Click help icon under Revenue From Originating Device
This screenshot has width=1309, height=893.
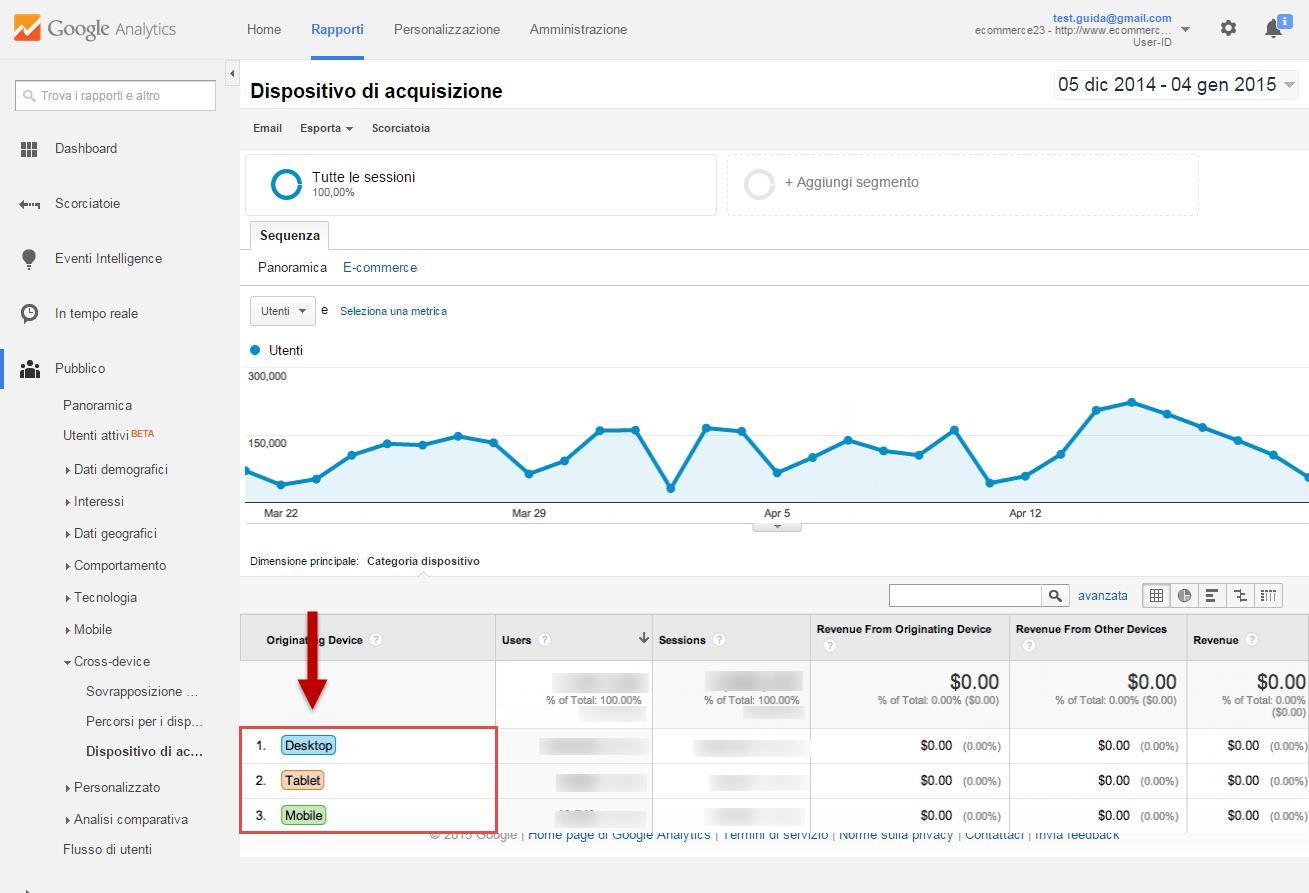tap(829, 647)
